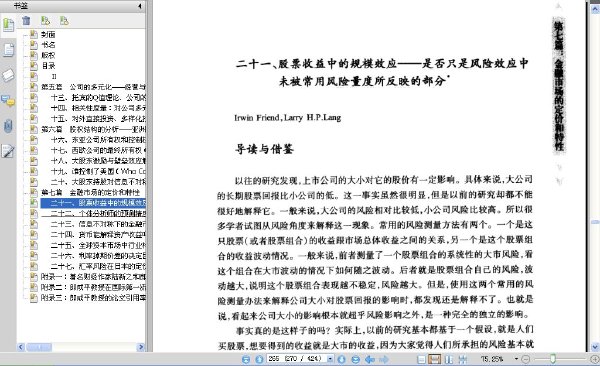
Task: Click the page icon beside 附录三 bookmark
Action: pos(34,297)
